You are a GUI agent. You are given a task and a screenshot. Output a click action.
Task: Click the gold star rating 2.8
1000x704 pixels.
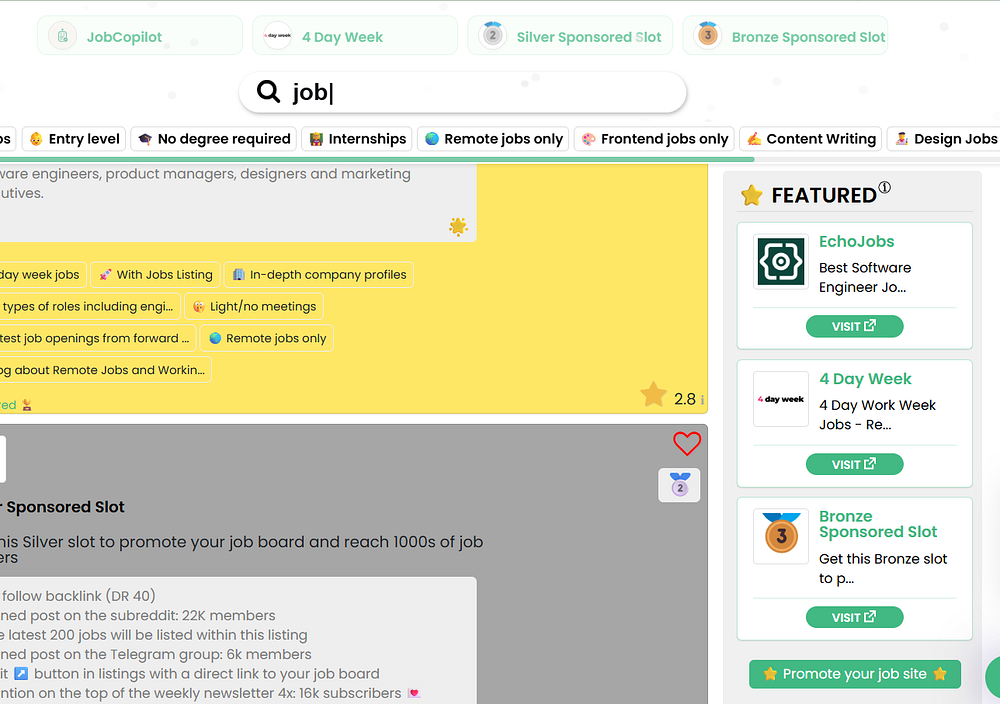click(654, 395)
